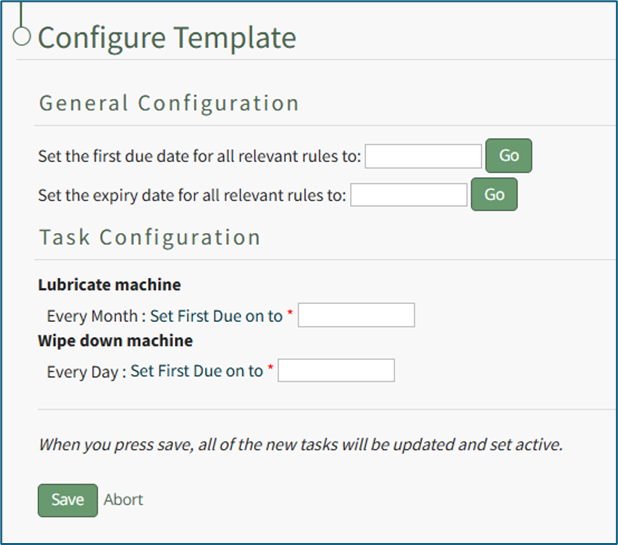Select the General Configuration section heading
Screen dimensions: 618x545
168,103
